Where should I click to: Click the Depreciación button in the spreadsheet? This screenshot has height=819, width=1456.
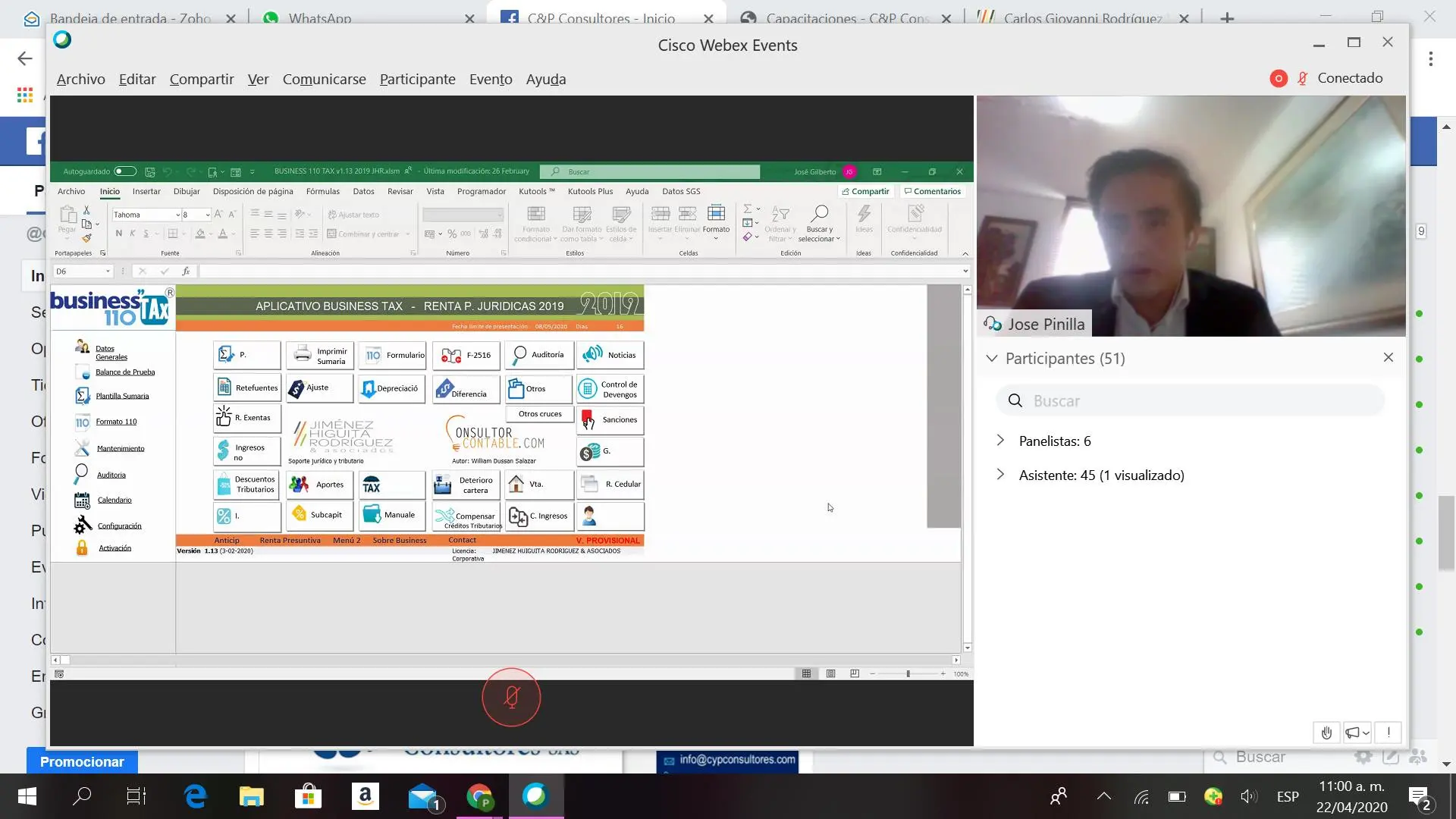coord(392,388)
